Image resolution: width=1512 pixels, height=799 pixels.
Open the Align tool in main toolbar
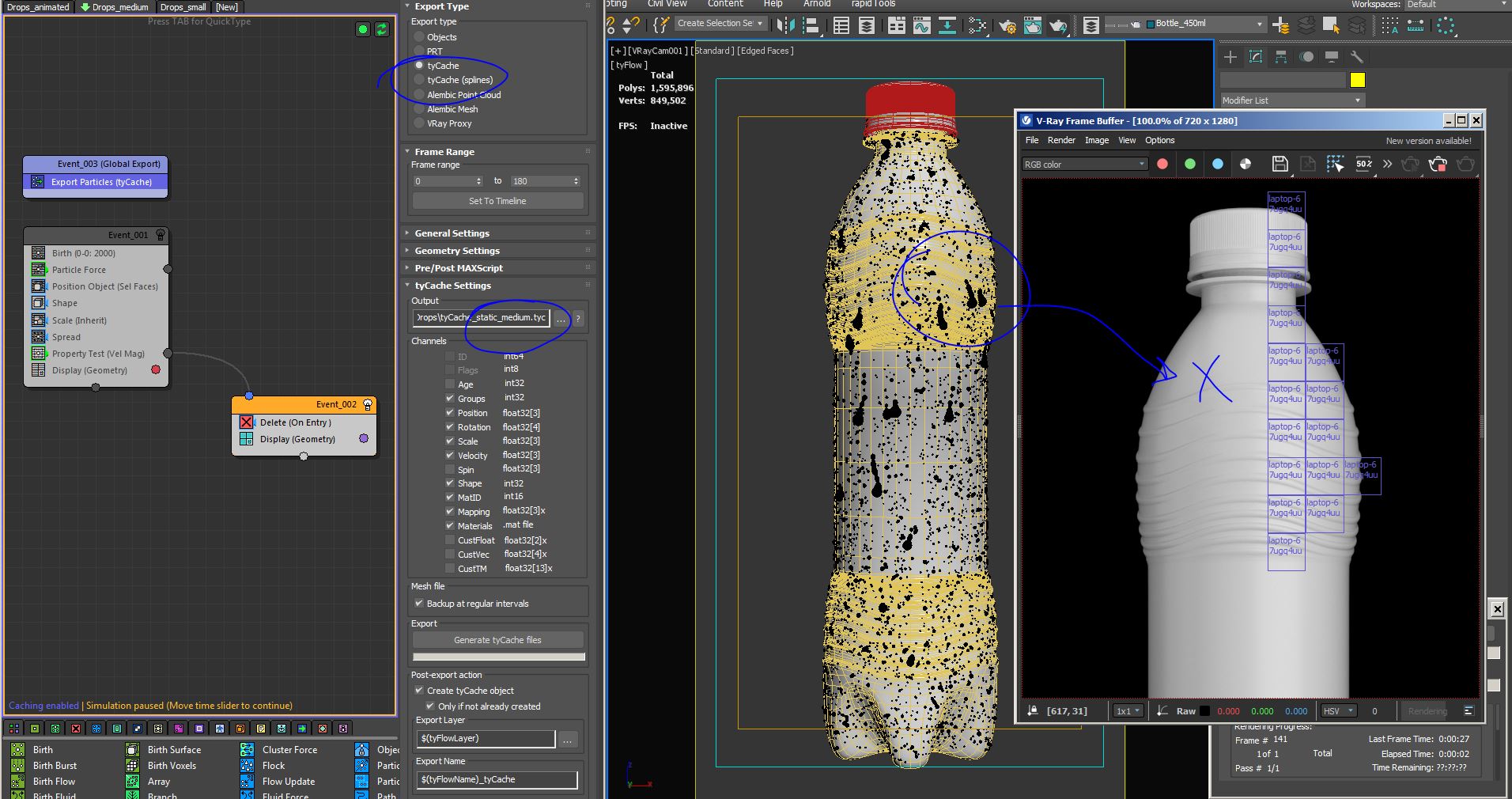pyautogui.click(x=811, y=25)
